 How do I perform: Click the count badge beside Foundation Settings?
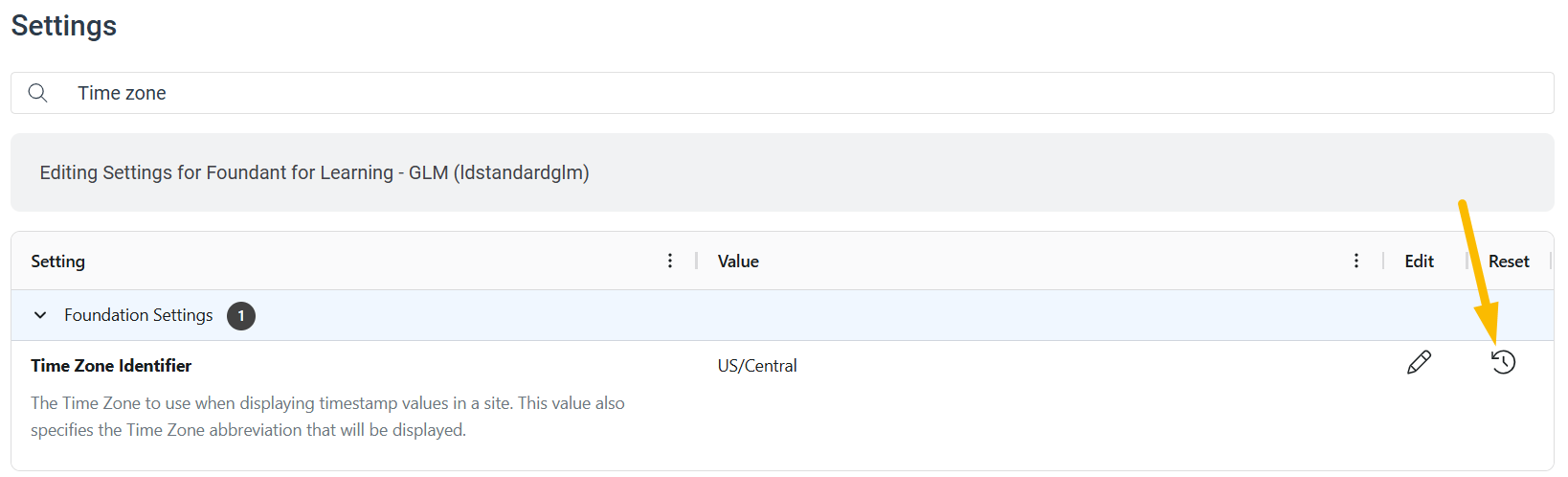[241, 315]
